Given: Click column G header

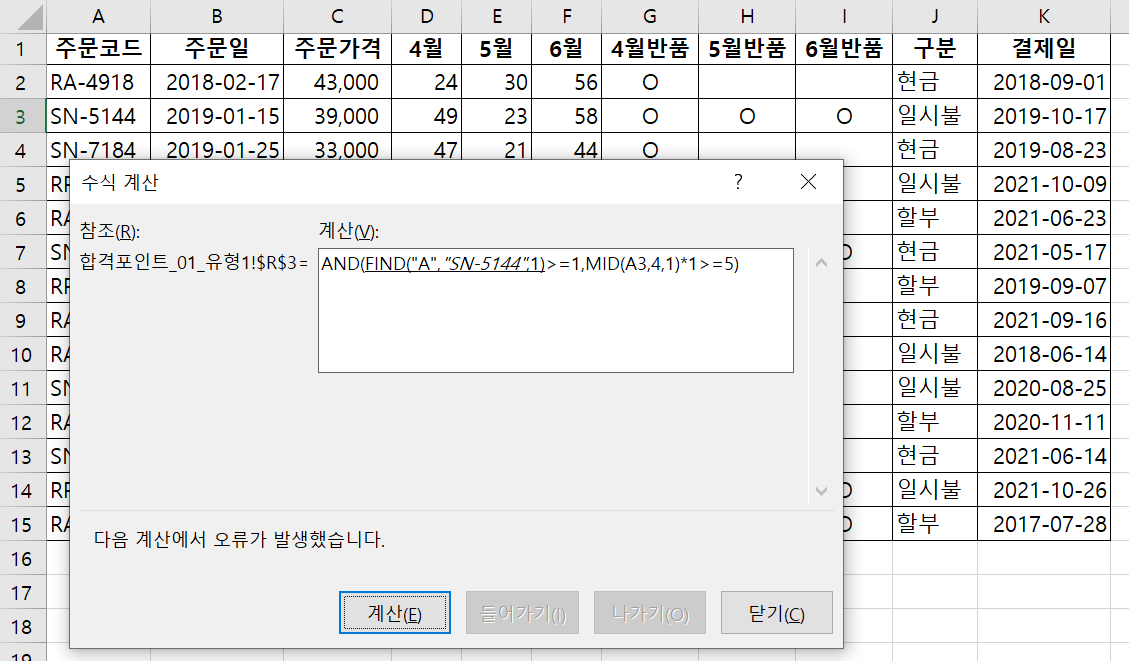Looking at the screenshot, I should point(650,15).
